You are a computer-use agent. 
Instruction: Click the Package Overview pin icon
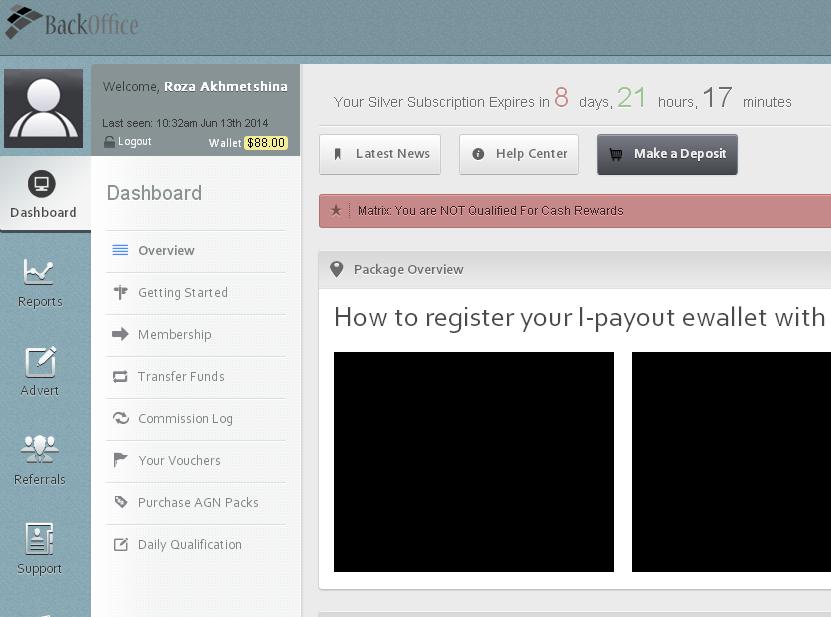337,269
